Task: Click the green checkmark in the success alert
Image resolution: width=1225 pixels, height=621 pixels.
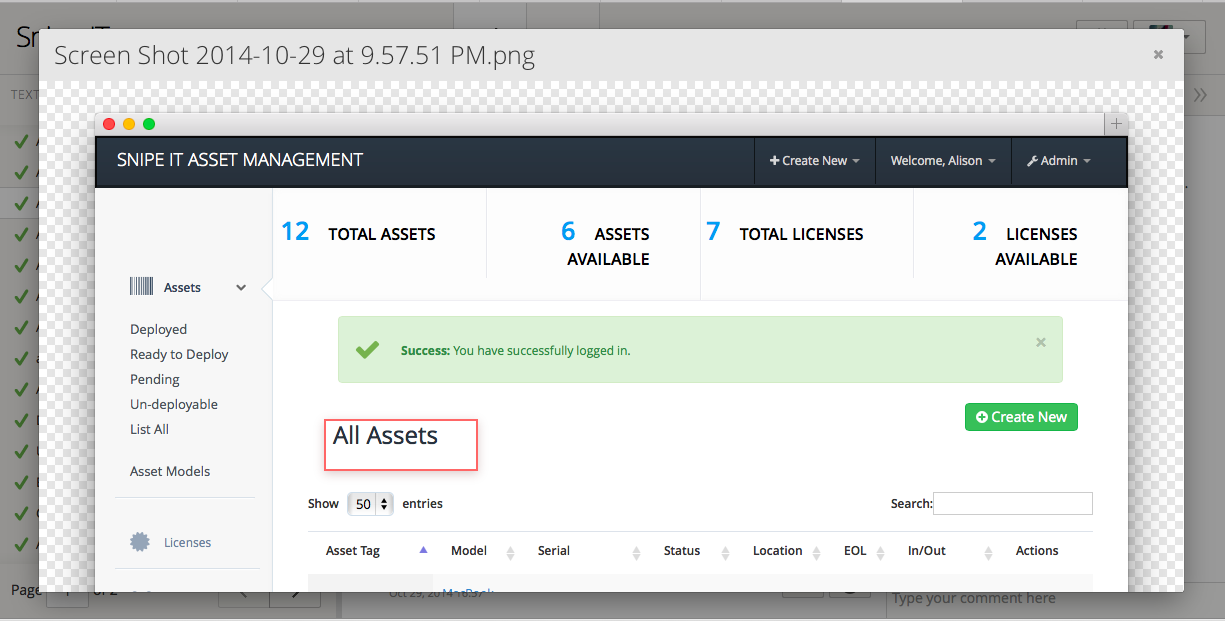Action: [x=368, y=350]
